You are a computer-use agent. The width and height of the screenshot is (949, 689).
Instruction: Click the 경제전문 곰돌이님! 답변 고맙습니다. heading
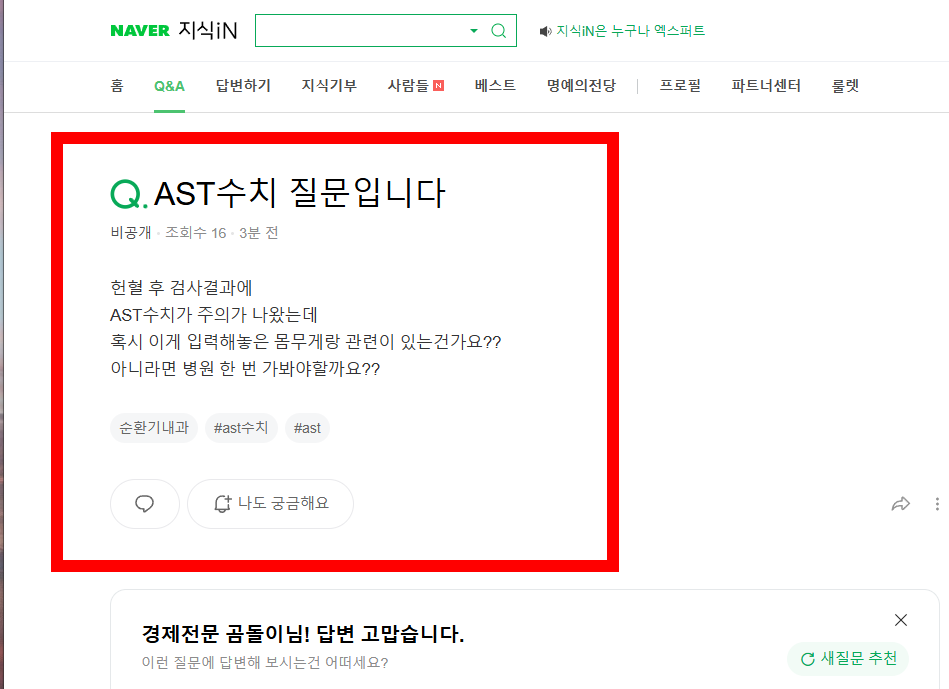click(303, 634)
